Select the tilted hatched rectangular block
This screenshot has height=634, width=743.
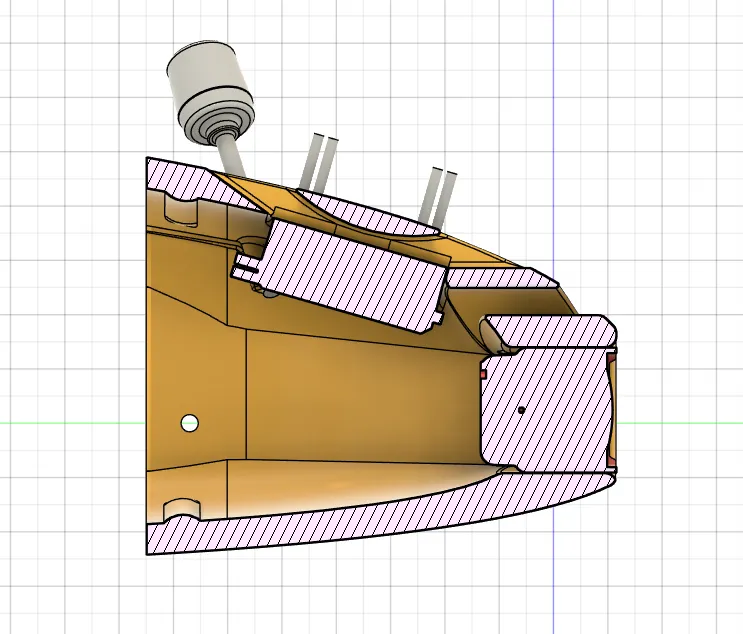[351, 276]
